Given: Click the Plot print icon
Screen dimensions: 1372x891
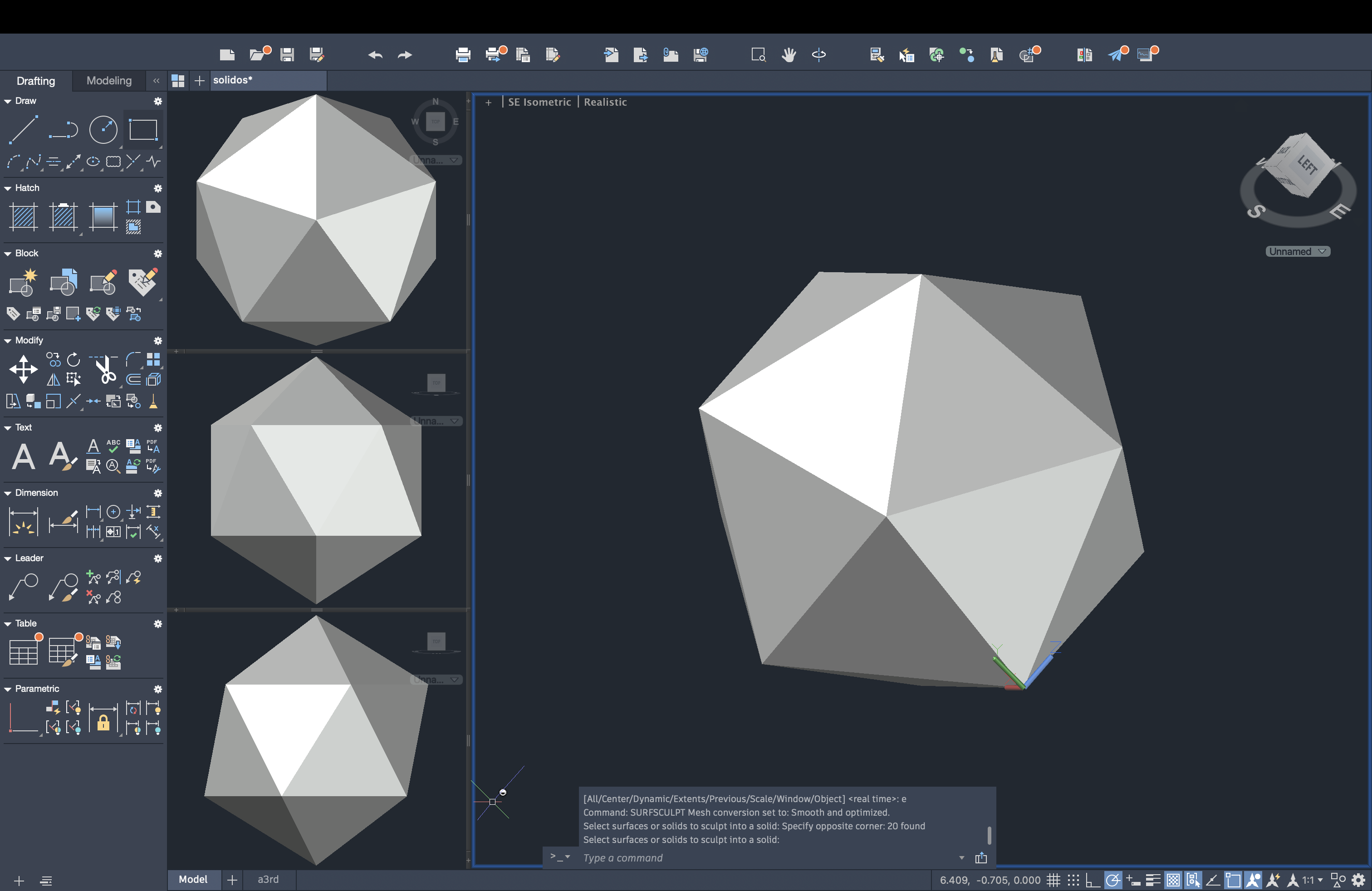Looking at the screenshot, I should click(x=463, y=55).
